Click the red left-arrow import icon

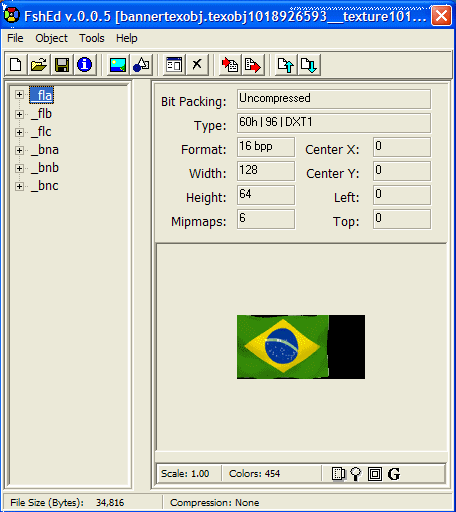point(230,65)
